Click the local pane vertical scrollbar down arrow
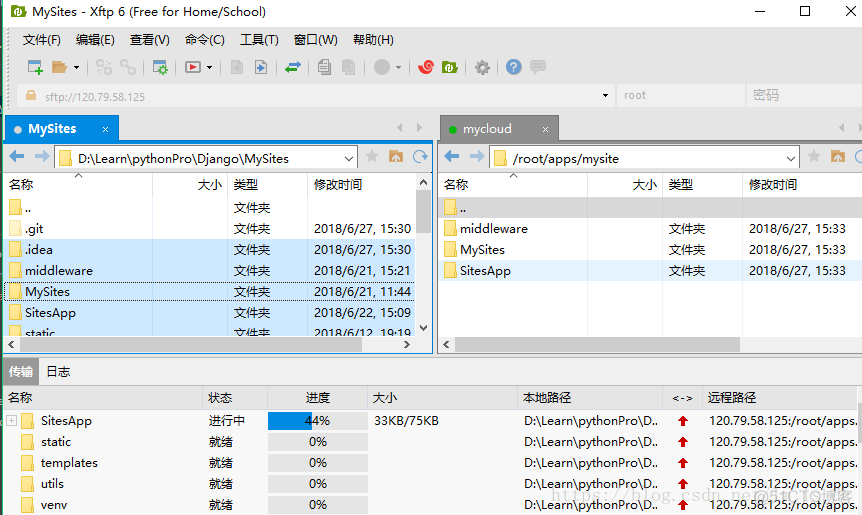The image size is (862, 515). (x=423, y=328)
